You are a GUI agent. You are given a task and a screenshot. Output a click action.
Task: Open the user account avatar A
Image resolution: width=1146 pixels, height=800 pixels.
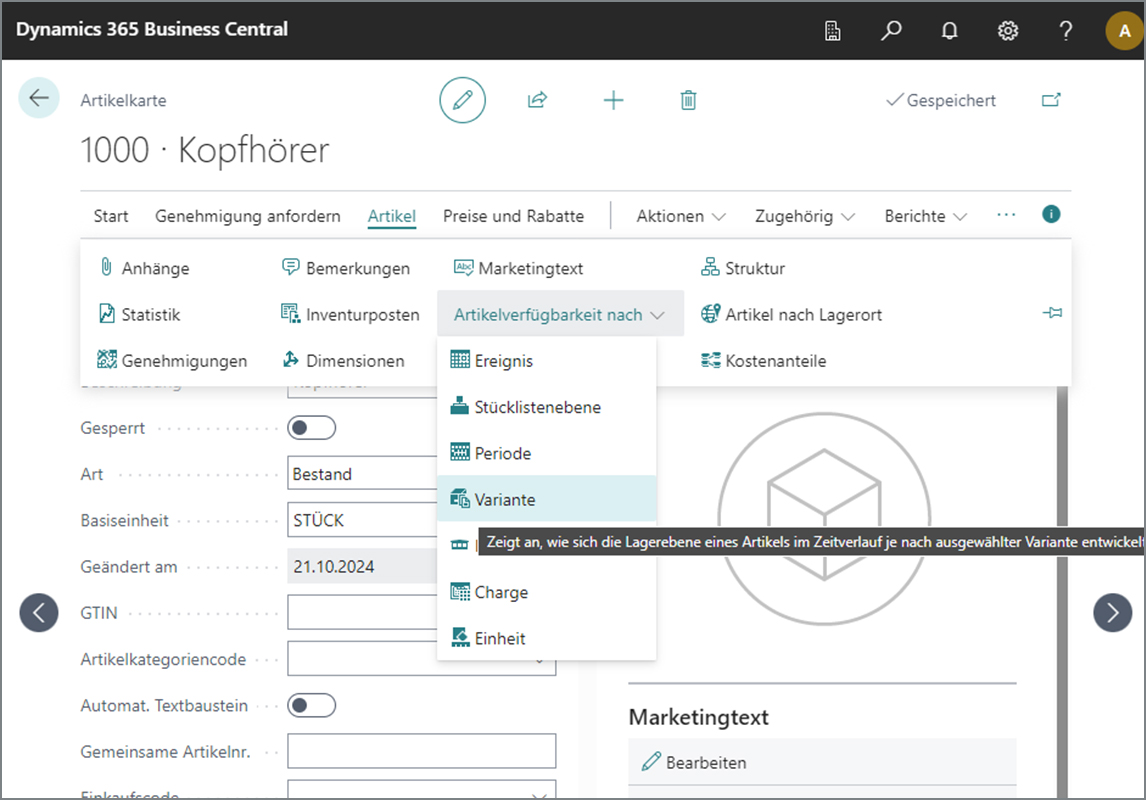tap(1124, 31)
